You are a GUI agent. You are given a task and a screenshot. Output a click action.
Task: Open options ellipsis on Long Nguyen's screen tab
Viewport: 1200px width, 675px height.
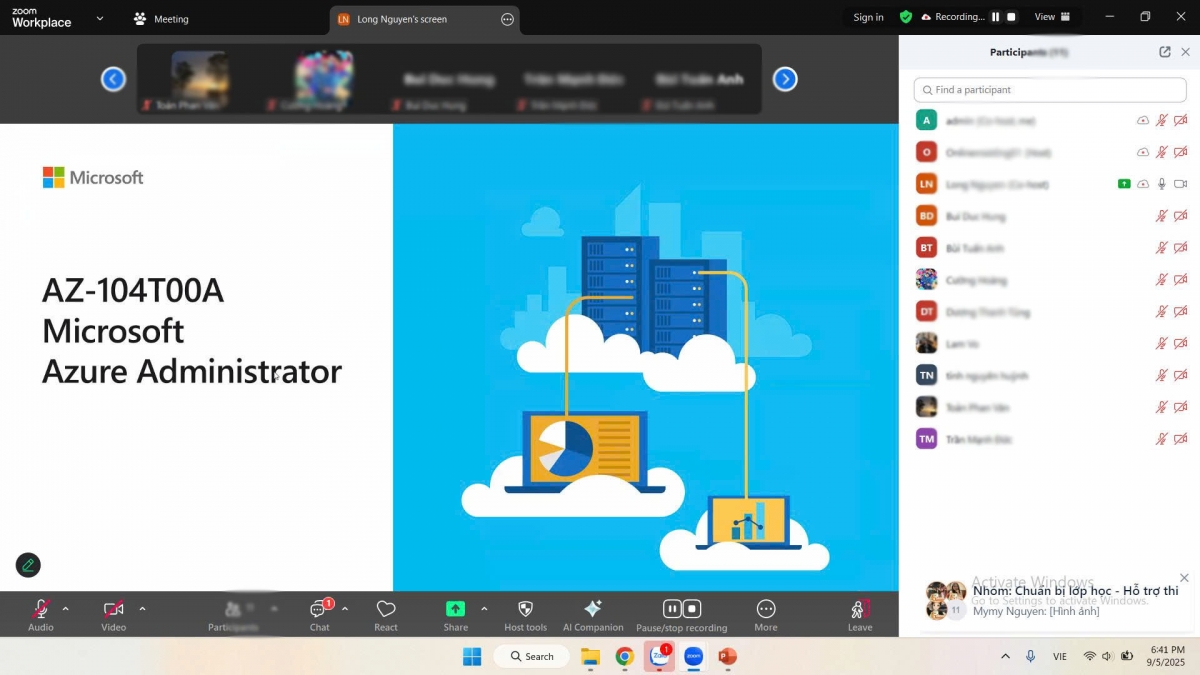click(507, 19)
